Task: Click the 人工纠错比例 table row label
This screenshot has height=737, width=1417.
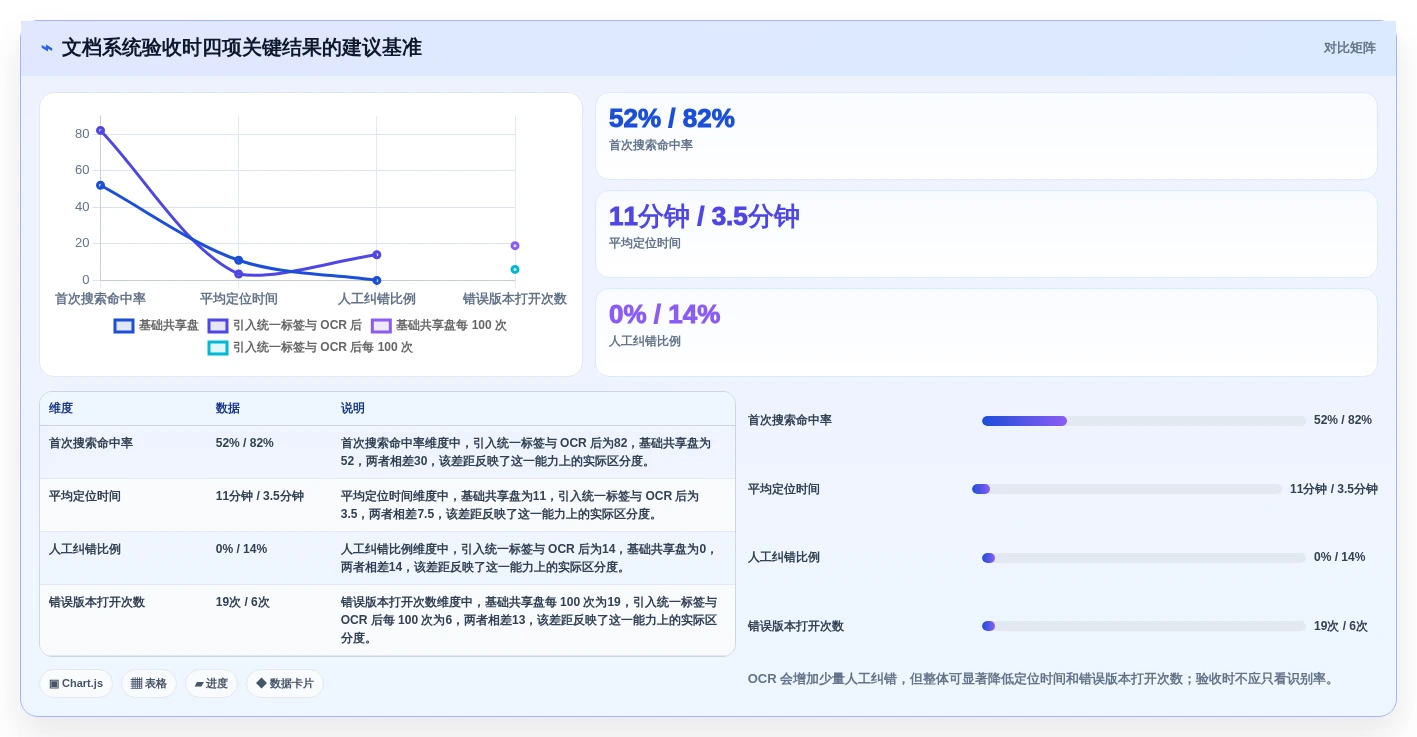Action: click(85, 549)
